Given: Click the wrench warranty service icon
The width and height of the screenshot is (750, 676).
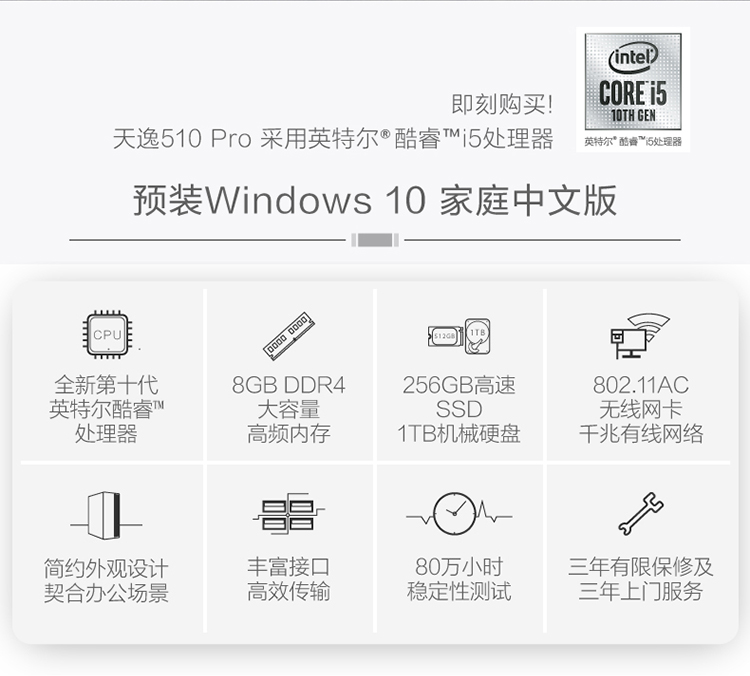Looking at the screenshot, I should tap(640, 513).
